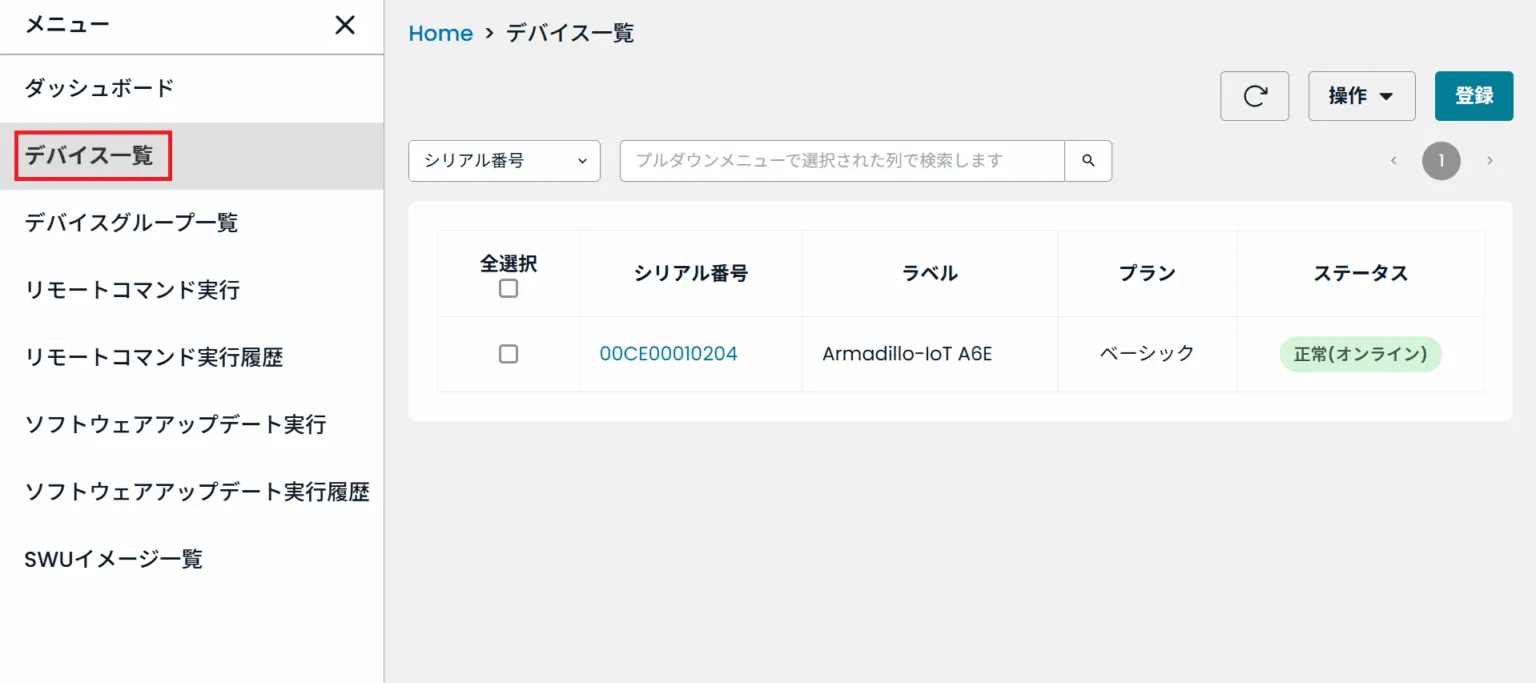Select page 1 in pagination
Image resolution: width=1536 pixels, height=683 pixels.
(1441, 160)
